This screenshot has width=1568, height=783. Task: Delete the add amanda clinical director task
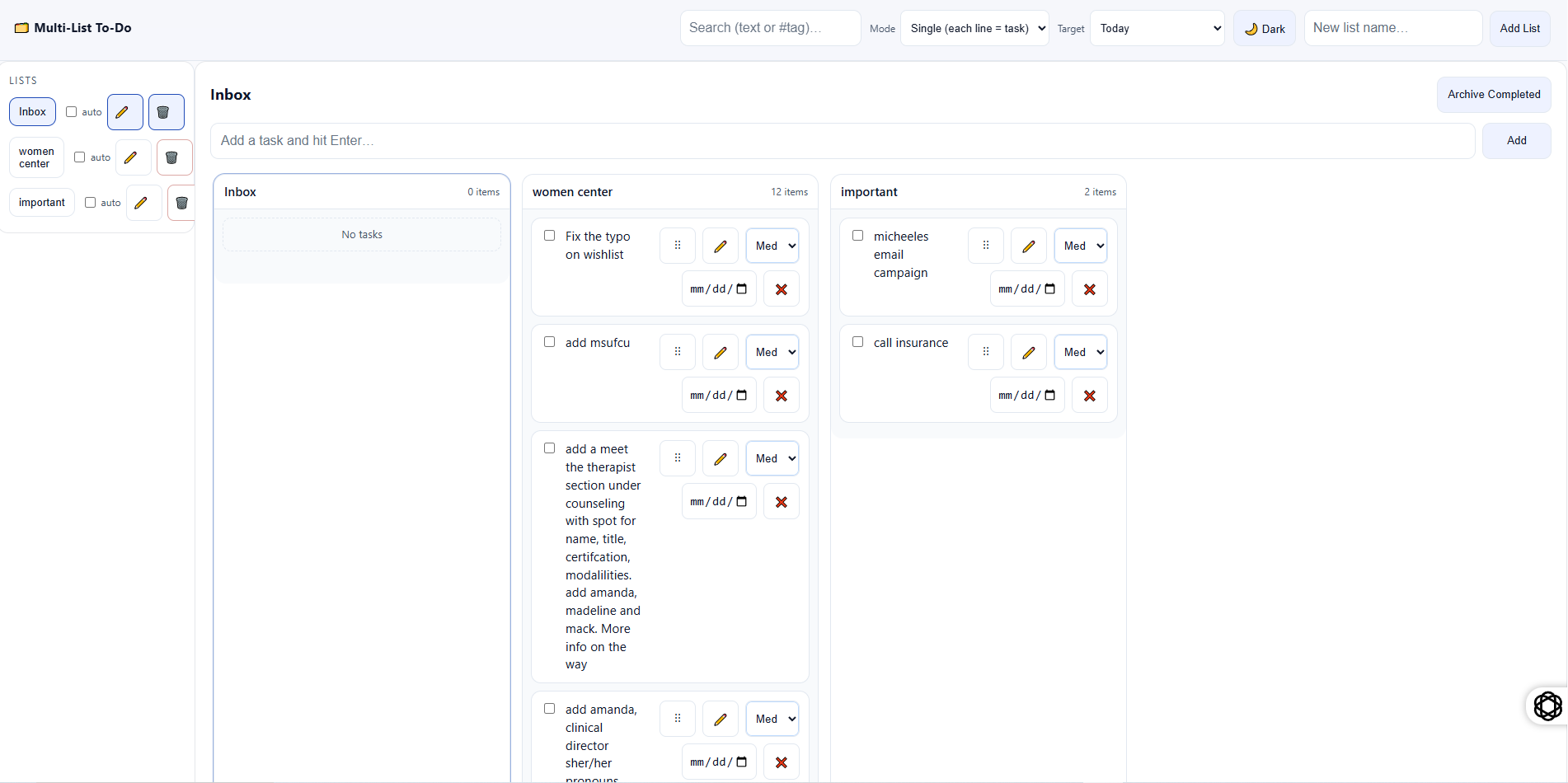782,762
